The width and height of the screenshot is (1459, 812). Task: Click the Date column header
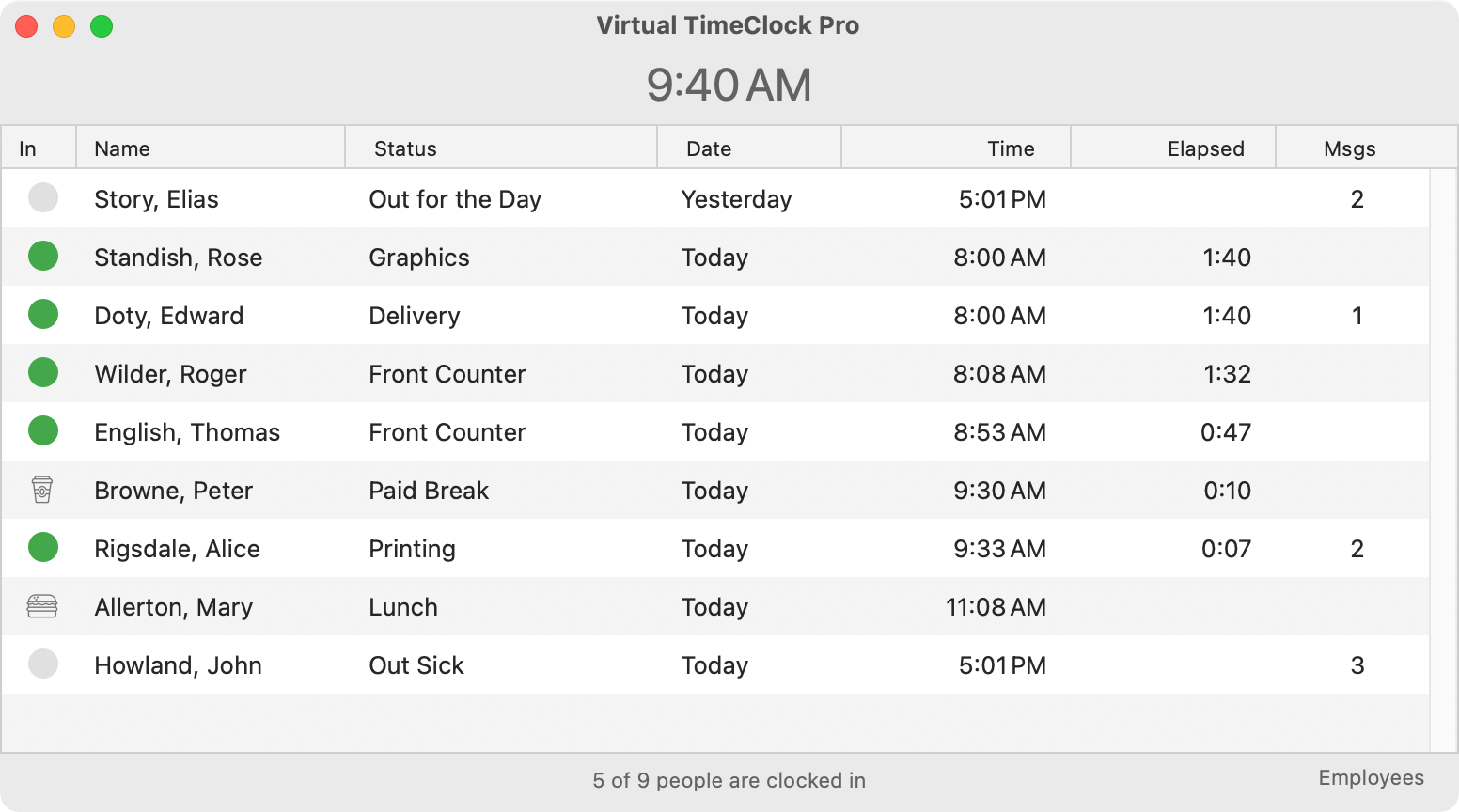click(x=709, y=148)
